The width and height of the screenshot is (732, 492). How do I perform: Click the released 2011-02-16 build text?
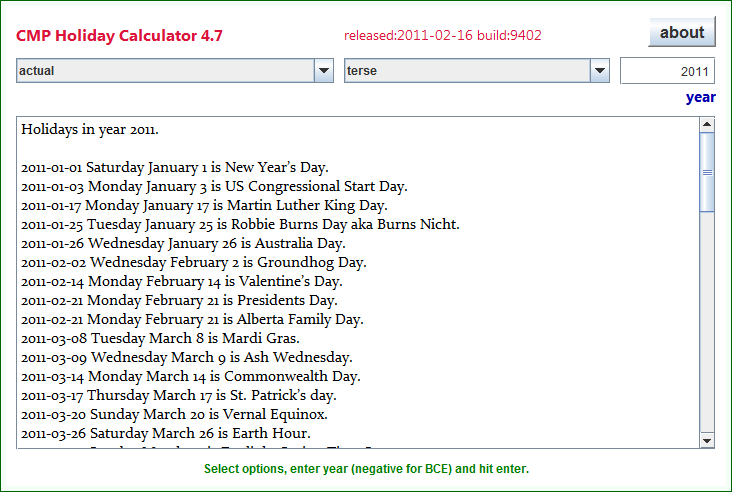pos(442,36)
